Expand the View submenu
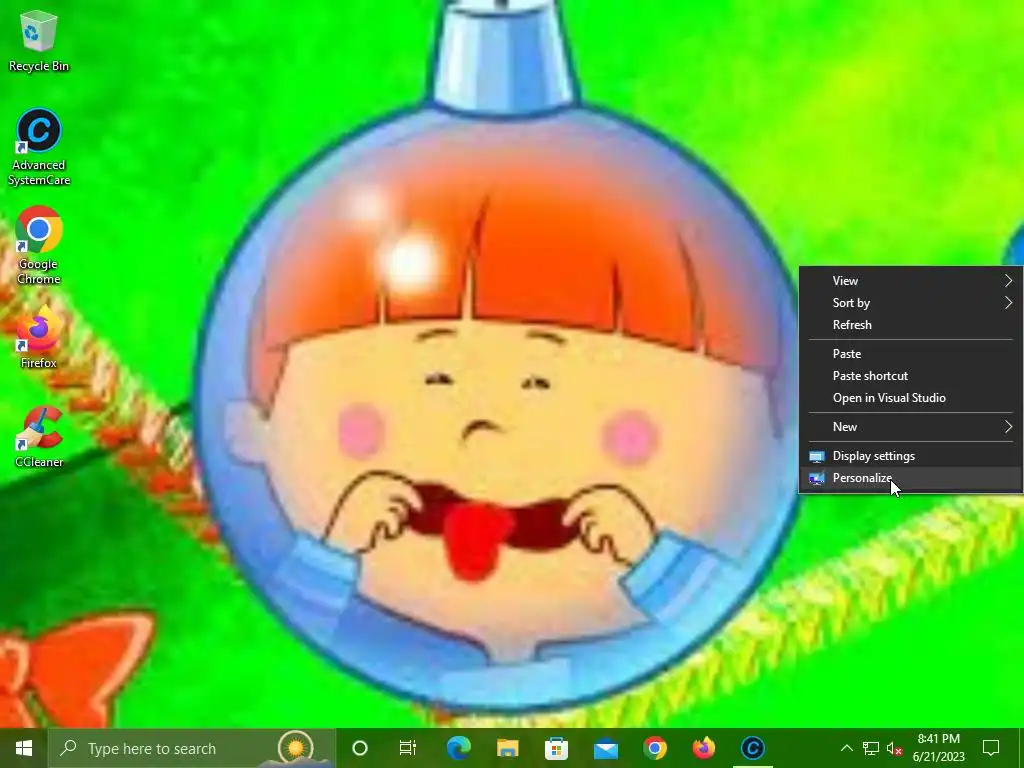Image resolution: width=1024 pixels, height=768 pixels. point(911,281)
